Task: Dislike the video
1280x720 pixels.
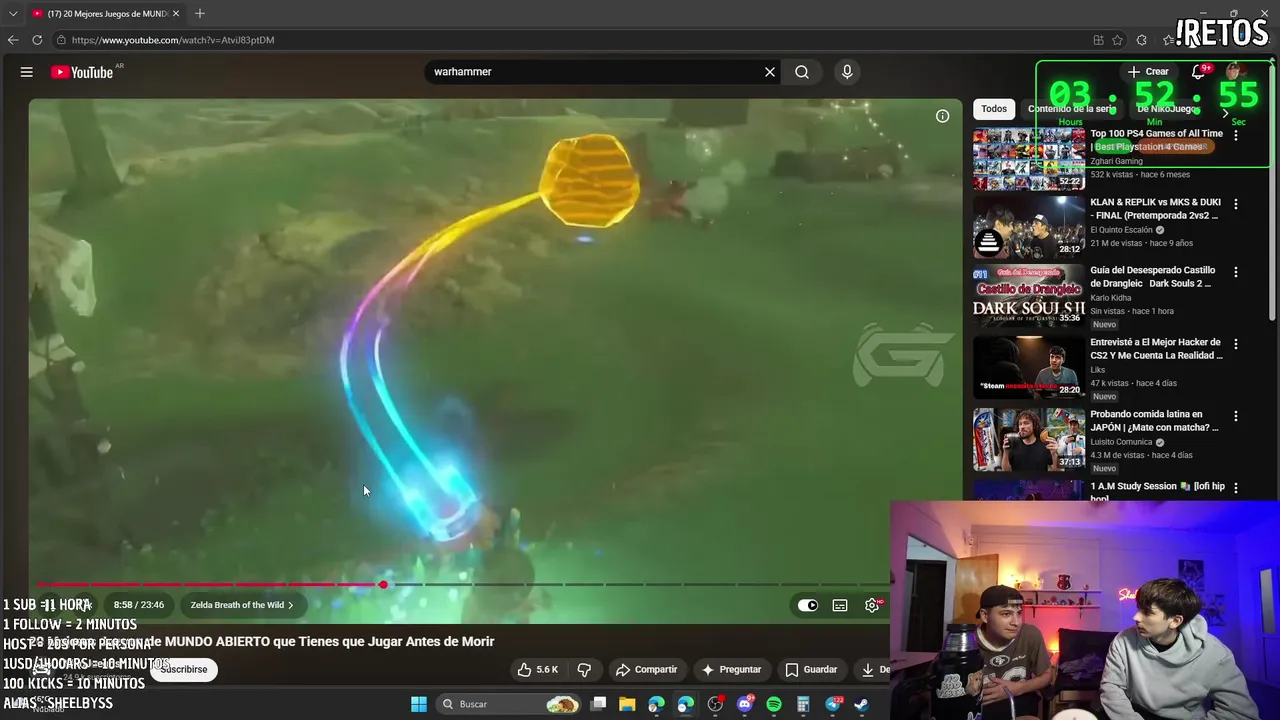Action: tap(585, 670)
